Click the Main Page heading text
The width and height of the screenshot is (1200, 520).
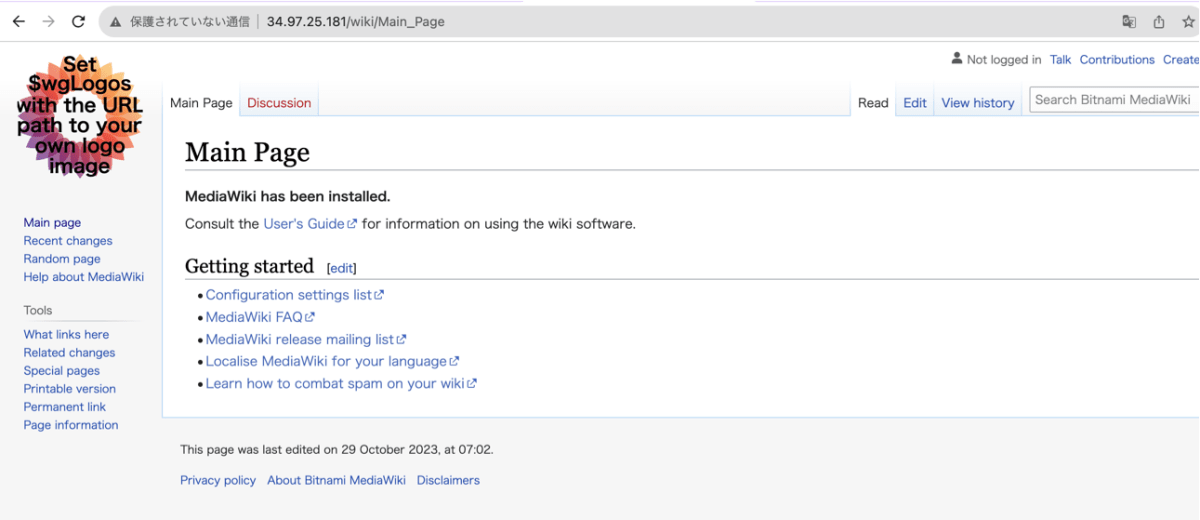pos(247,152)
